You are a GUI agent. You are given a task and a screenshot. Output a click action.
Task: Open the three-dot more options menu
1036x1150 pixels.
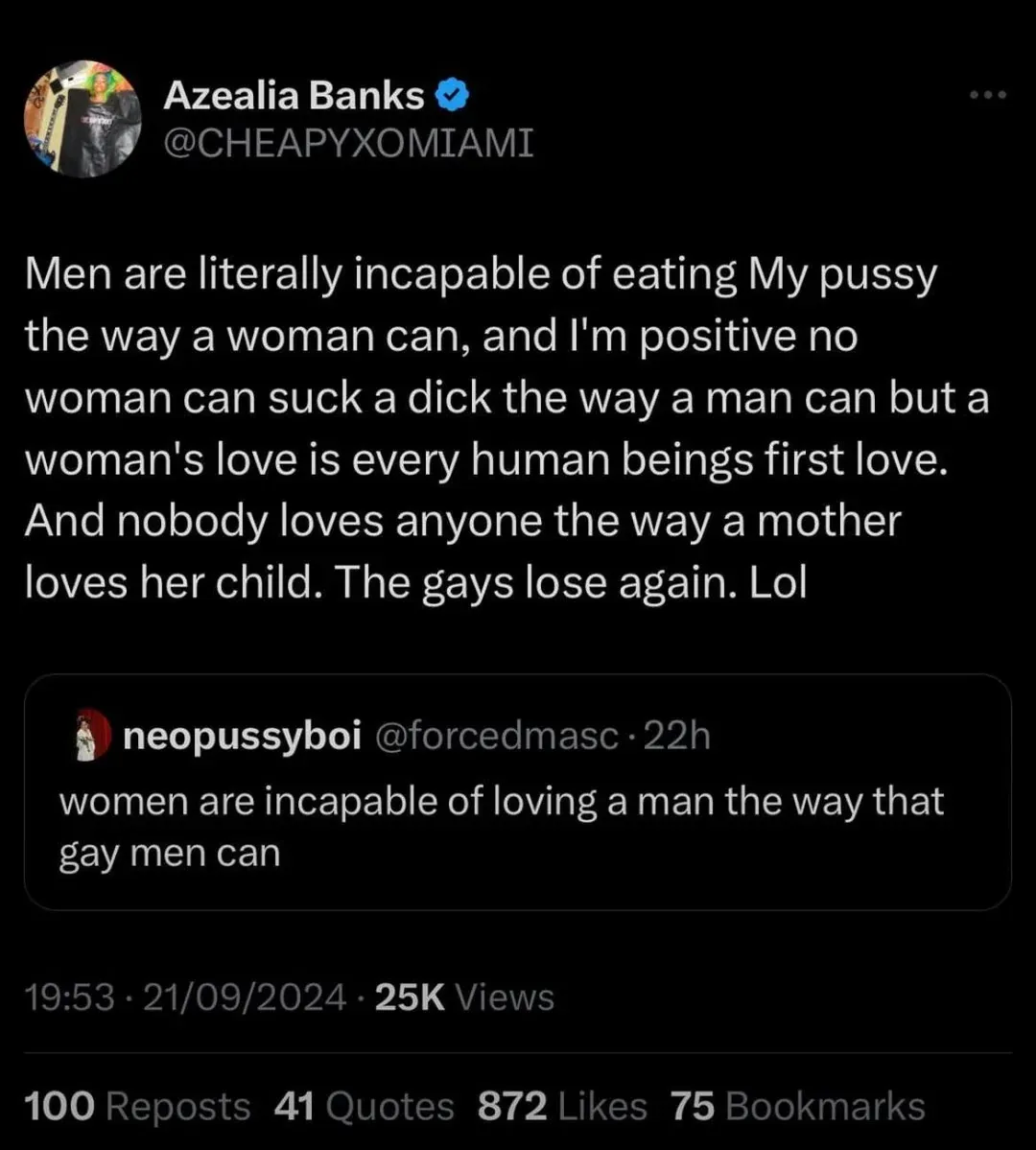[x=987, y=95]
